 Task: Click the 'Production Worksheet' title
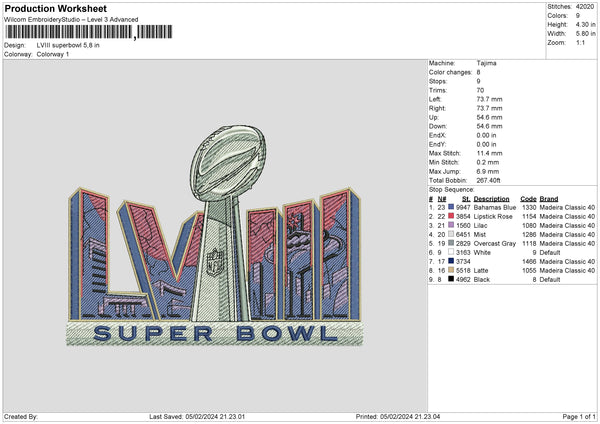point(55,8)
